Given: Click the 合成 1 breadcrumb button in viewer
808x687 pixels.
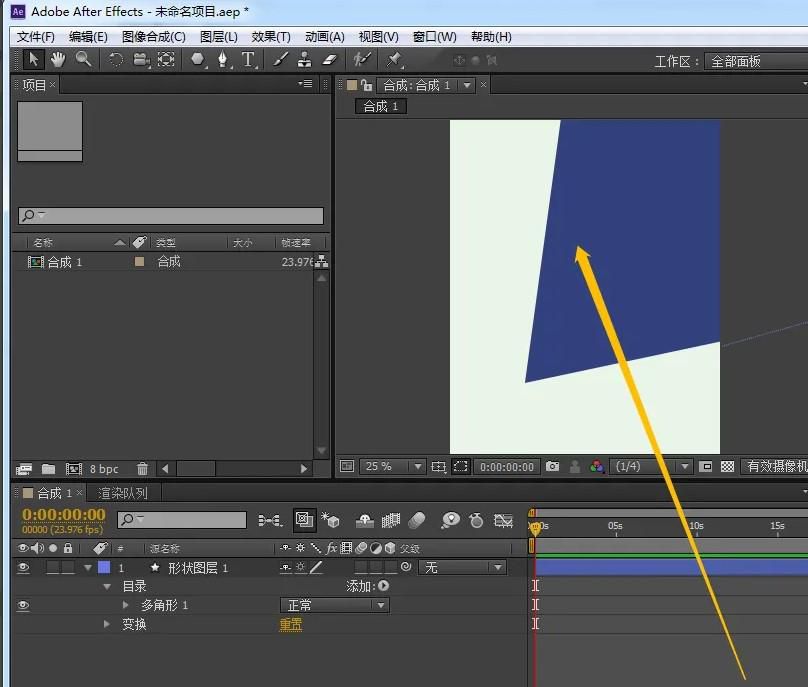Looking at the screenshot, I should tap(381, 106).
